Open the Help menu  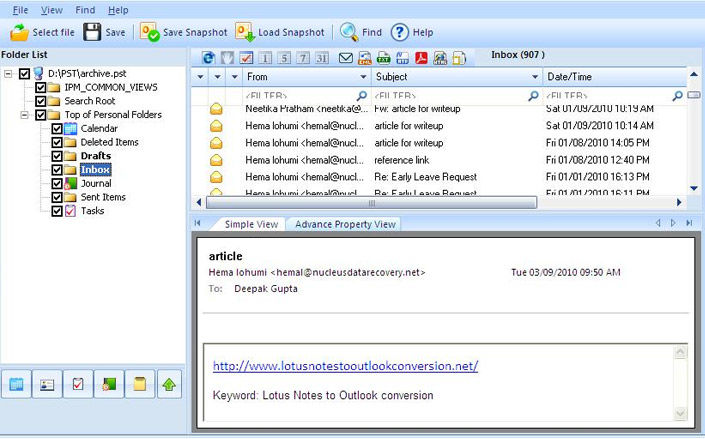pos(118,10)
